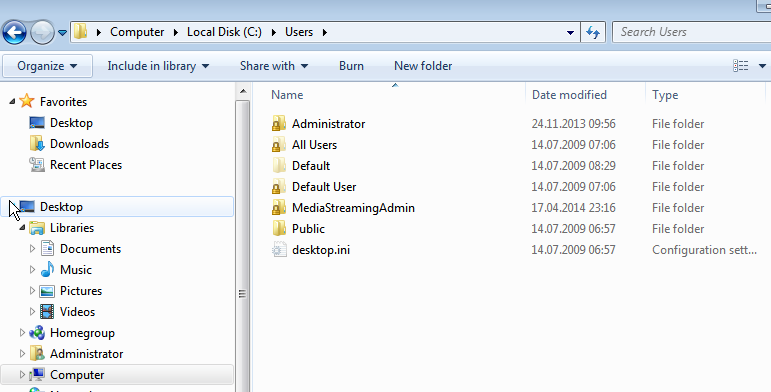Sort by the Date modified column
Screen dimensions: 771x392
[x=569, y=95]
